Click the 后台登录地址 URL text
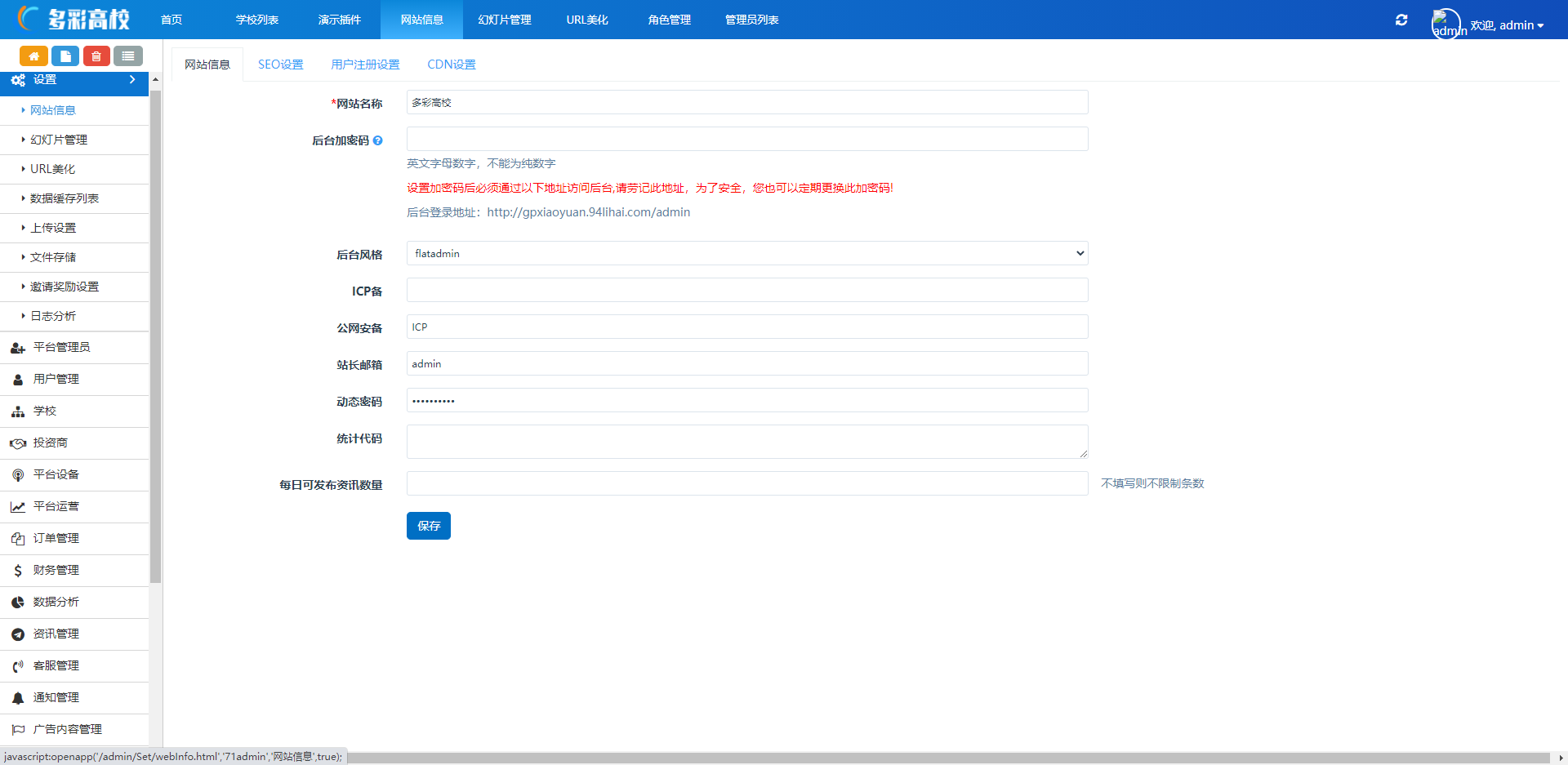1568x765 pixels. coord(589,212)
